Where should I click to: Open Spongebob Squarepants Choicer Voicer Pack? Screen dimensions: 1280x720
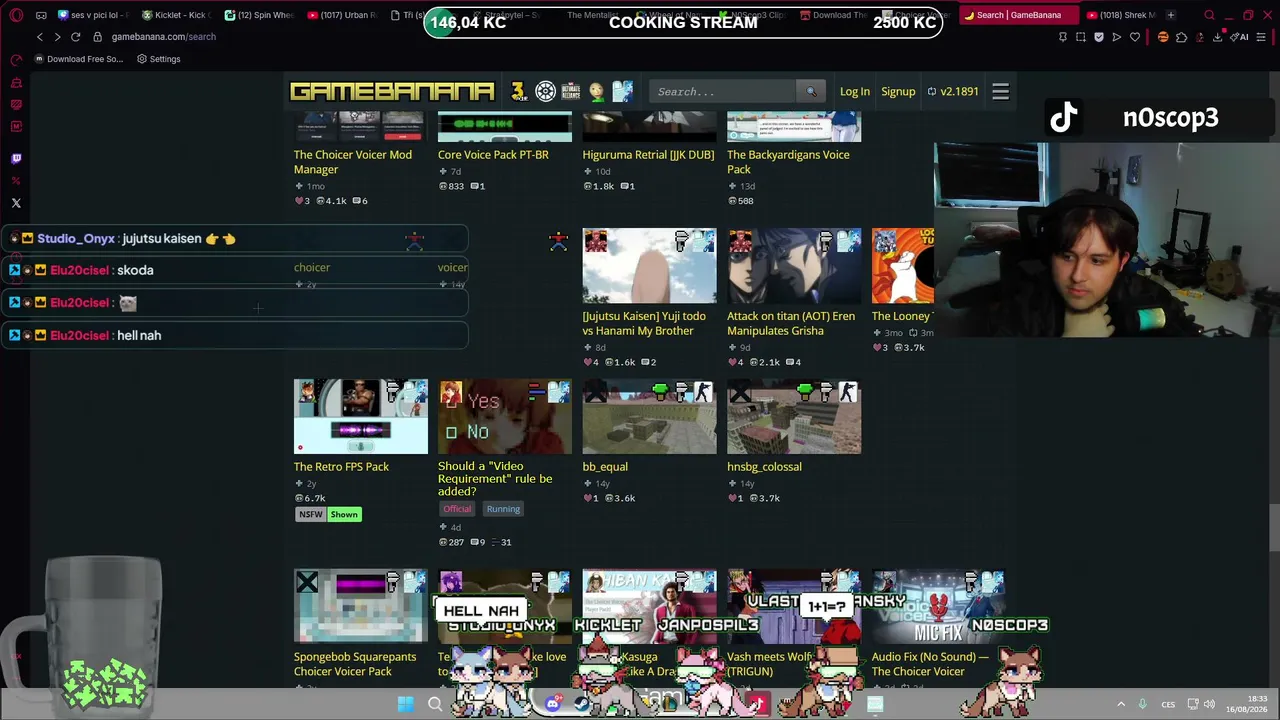coord(355,664)
